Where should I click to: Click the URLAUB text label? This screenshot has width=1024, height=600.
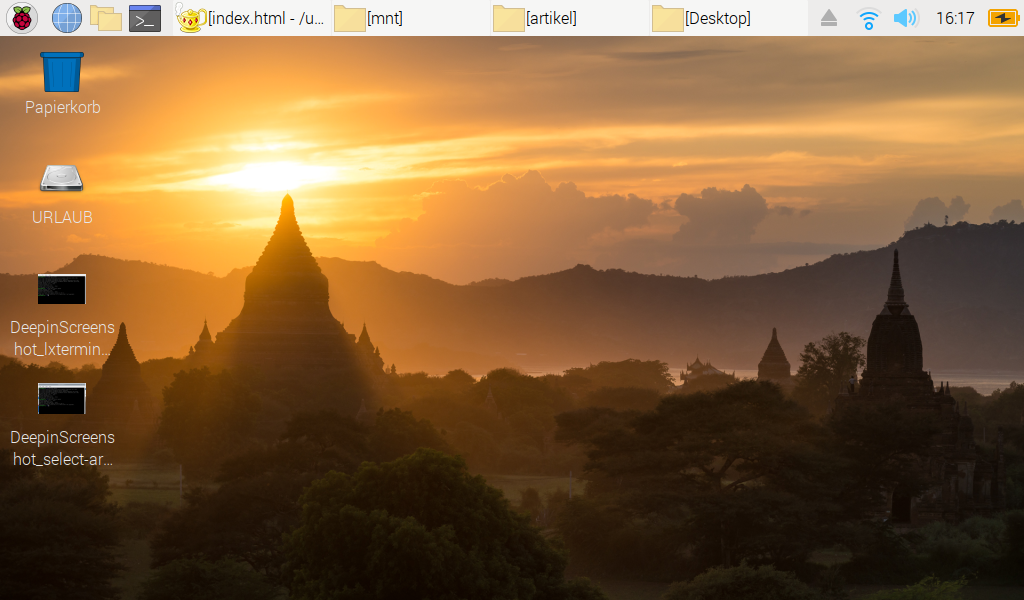[x=62, y=217]
